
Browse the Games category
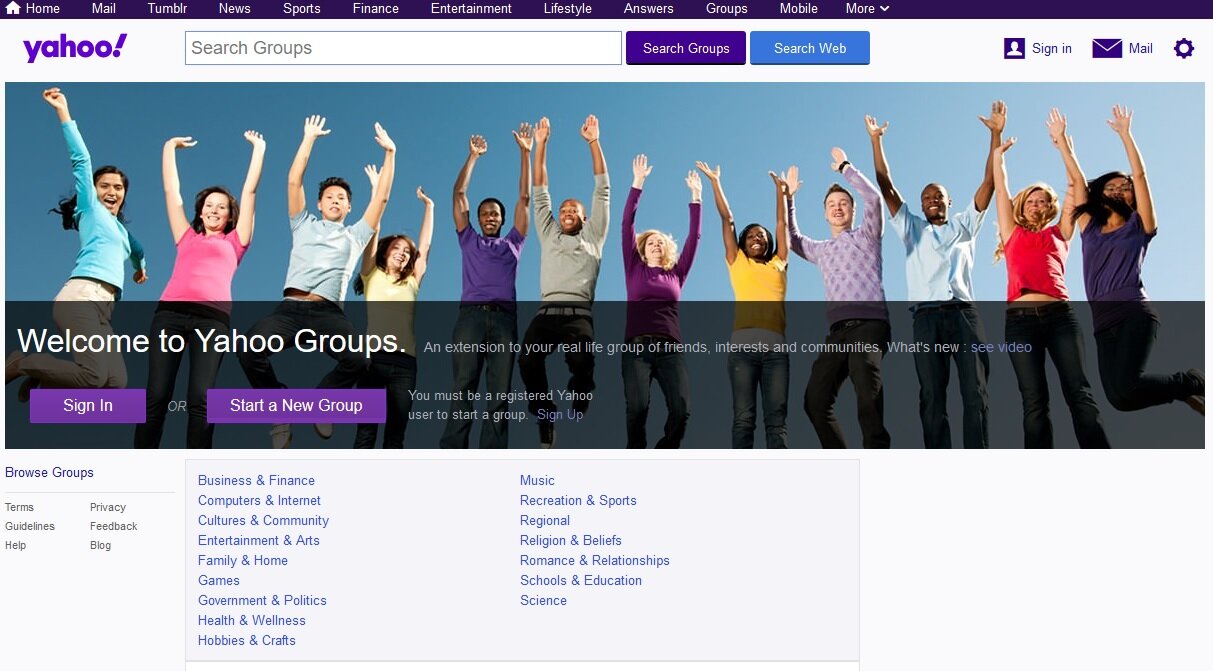[x=219, y=580]
